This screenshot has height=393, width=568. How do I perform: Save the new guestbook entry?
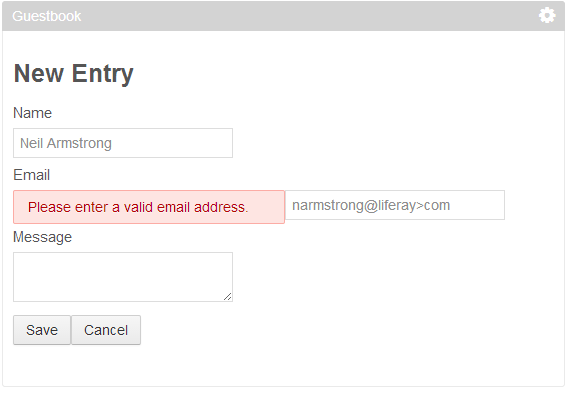coord(42,330)
